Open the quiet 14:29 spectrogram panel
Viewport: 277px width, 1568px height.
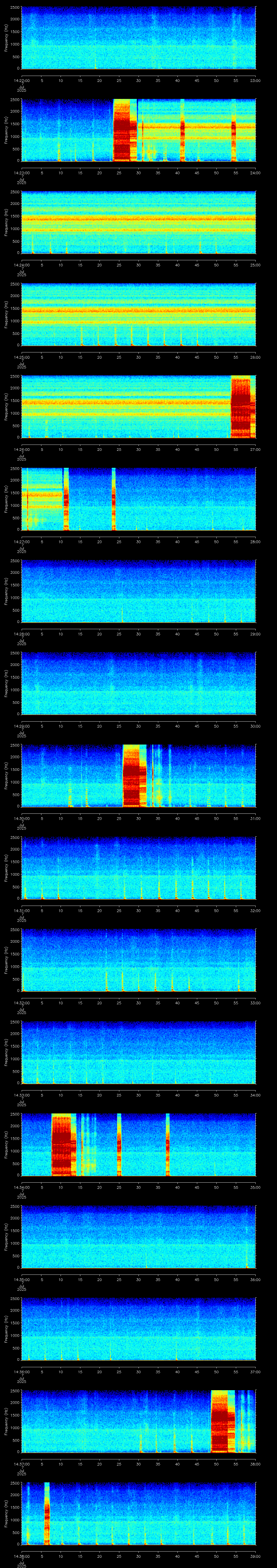click(138, 683)
